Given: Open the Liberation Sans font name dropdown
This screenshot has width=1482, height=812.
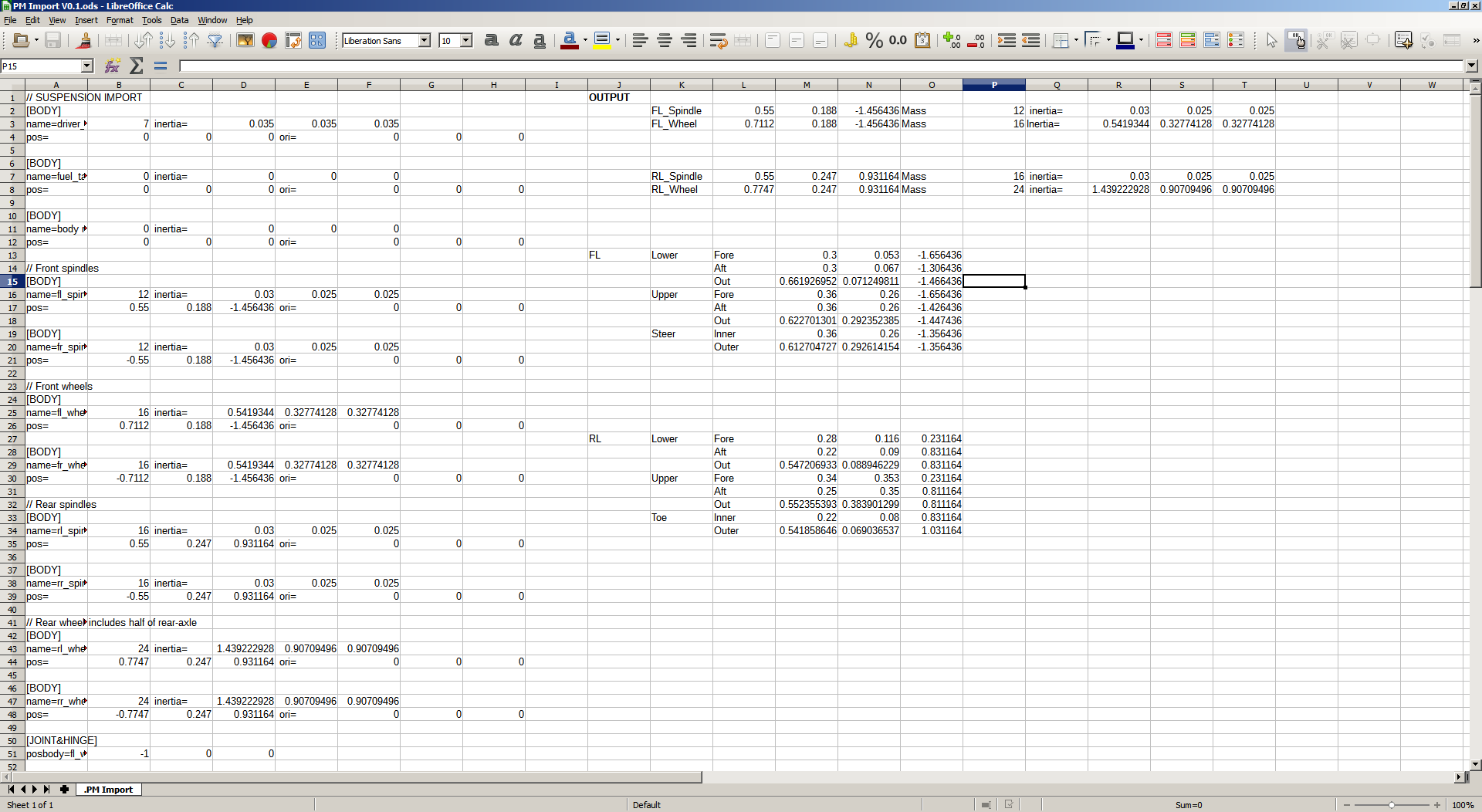Looking at the screenshot, I should 425,40.
